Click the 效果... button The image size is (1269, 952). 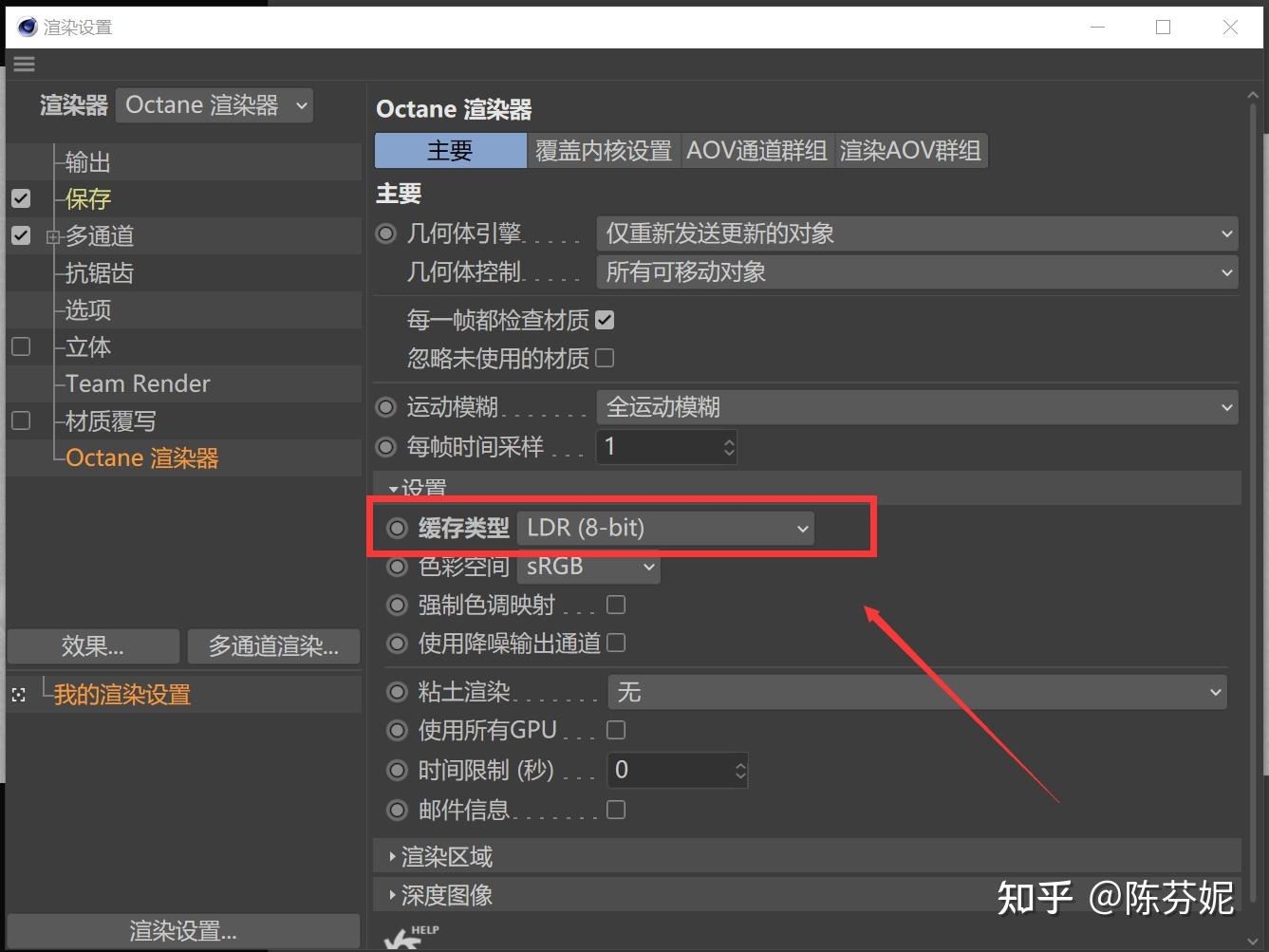[92, 646]
